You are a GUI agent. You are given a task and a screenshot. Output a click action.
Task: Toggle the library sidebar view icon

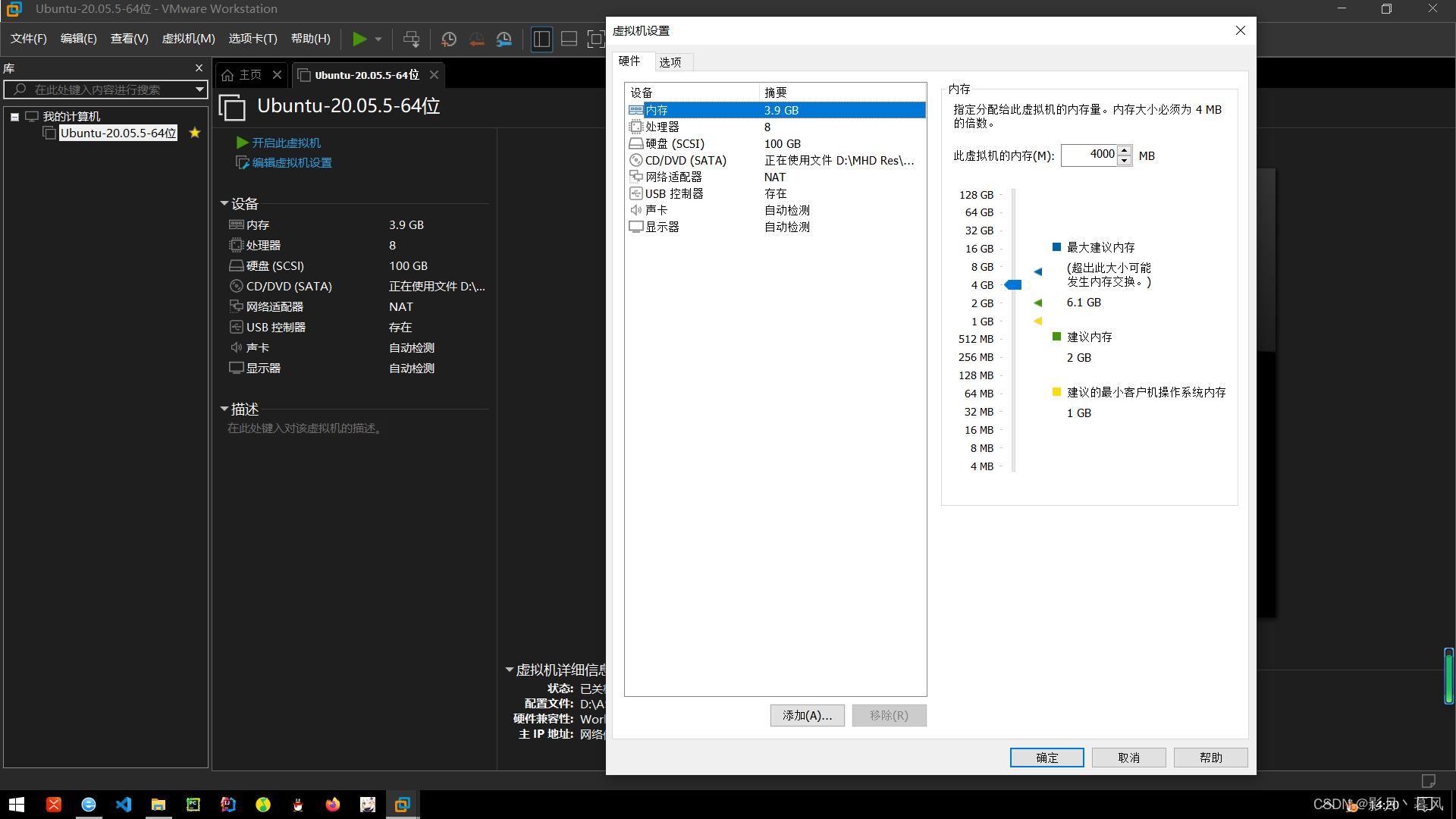pos(541,39)
